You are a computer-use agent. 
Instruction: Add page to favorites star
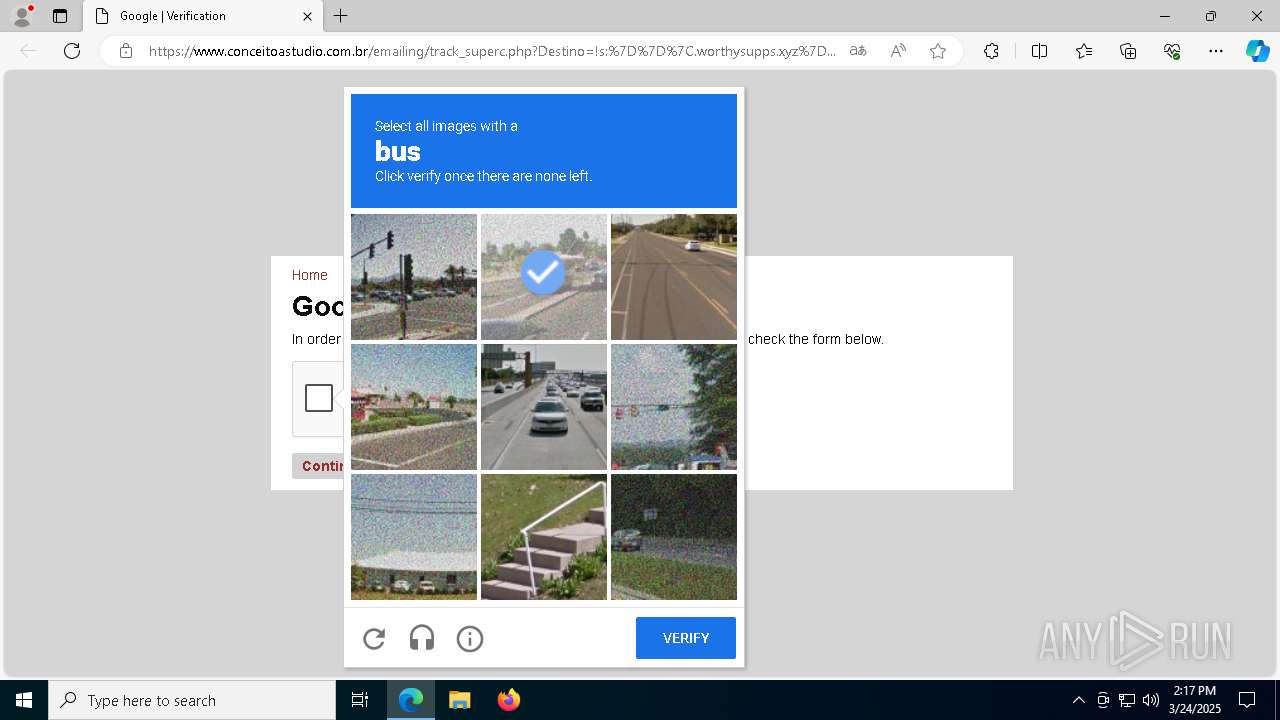tap(938, 51)
